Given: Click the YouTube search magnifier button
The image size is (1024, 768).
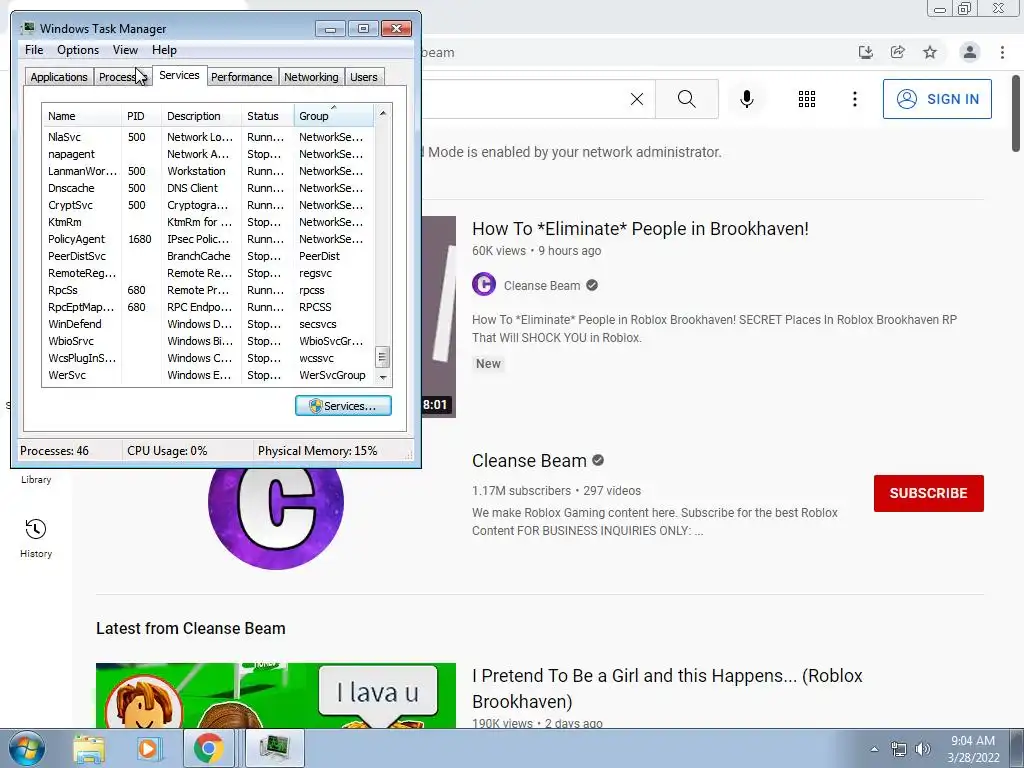Looking at the screenshot, I should [x=686, y=99].
